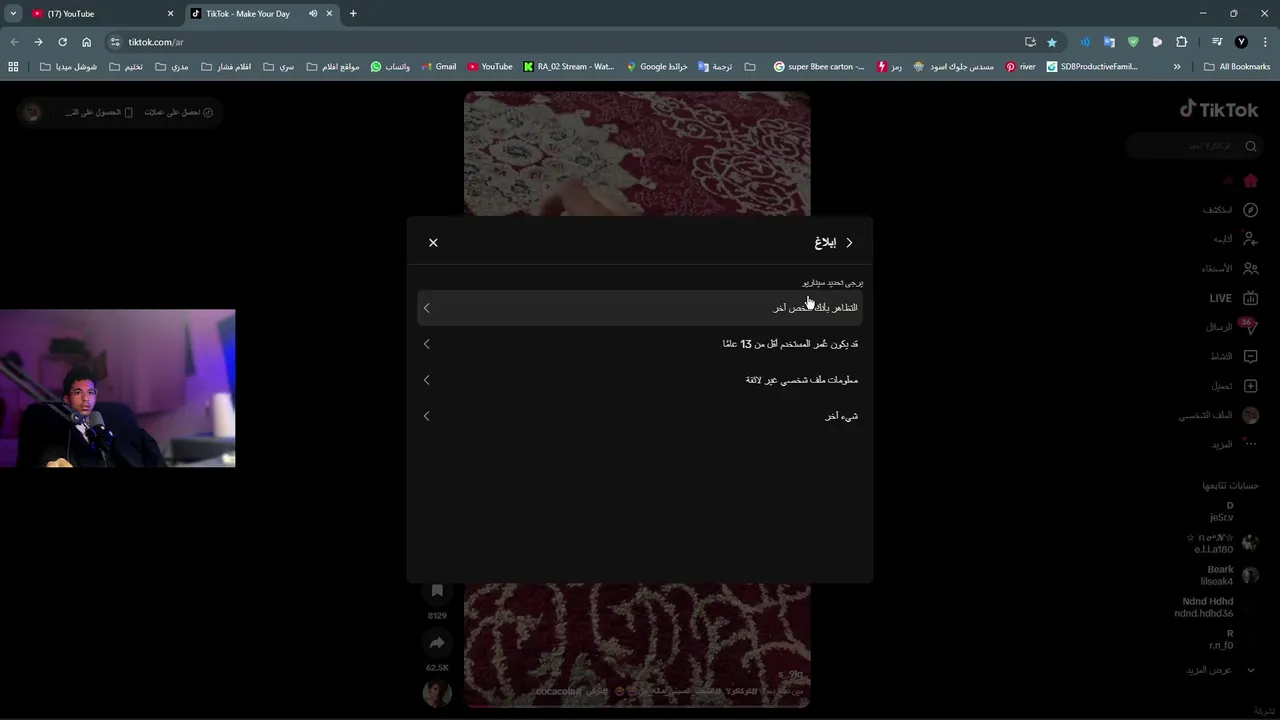This screenshot has height=720, width=1280.
Task: Click the Get coins button at top left
Action: pyautogui.click(x=179, y=112)
